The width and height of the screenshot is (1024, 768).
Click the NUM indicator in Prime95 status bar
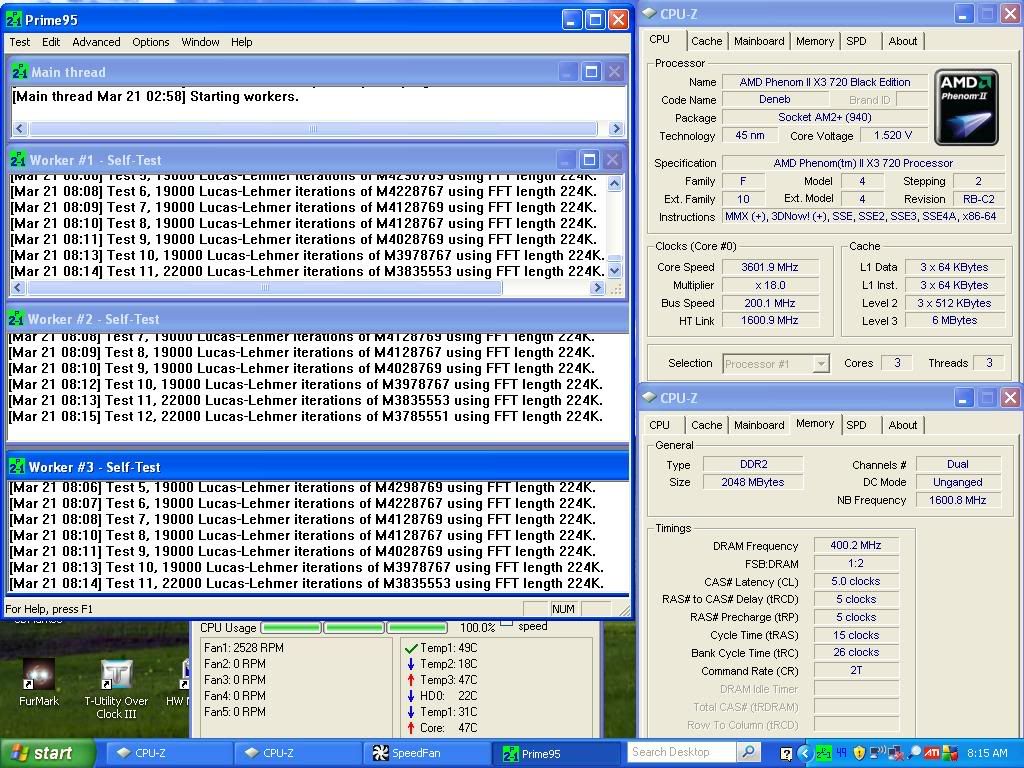(563, 609)
